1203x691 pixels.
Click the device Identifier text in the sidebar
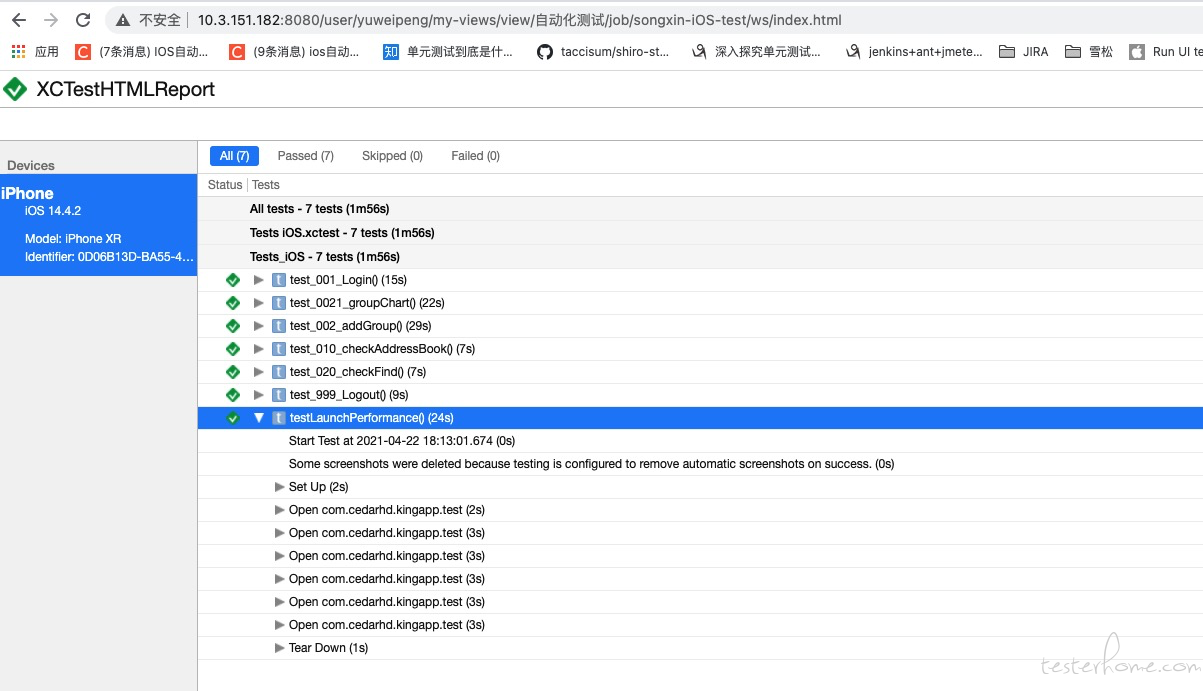pos(109,257)
